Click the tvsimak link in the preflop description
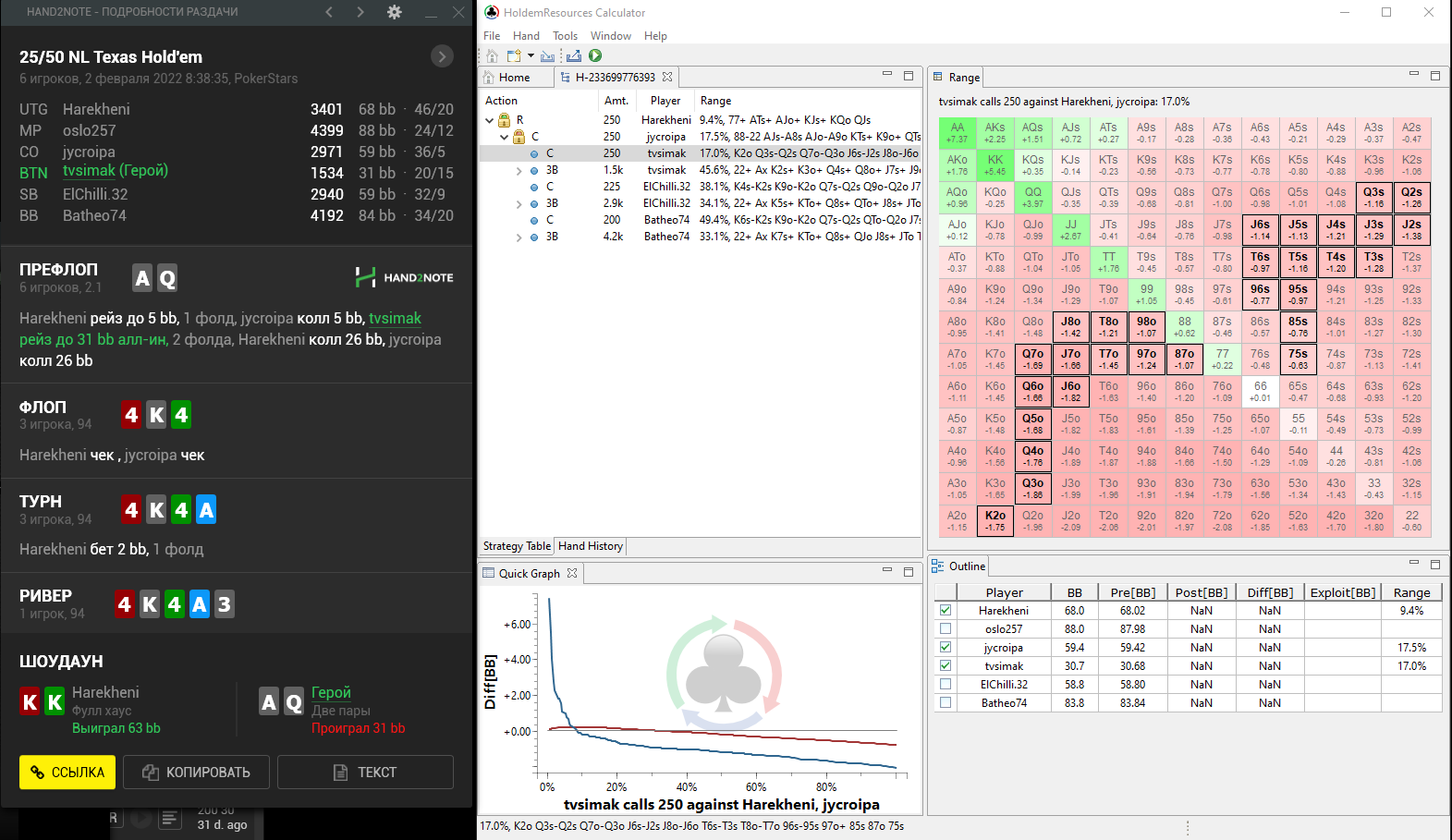1452x840 pixels. [x=395, y=318]
